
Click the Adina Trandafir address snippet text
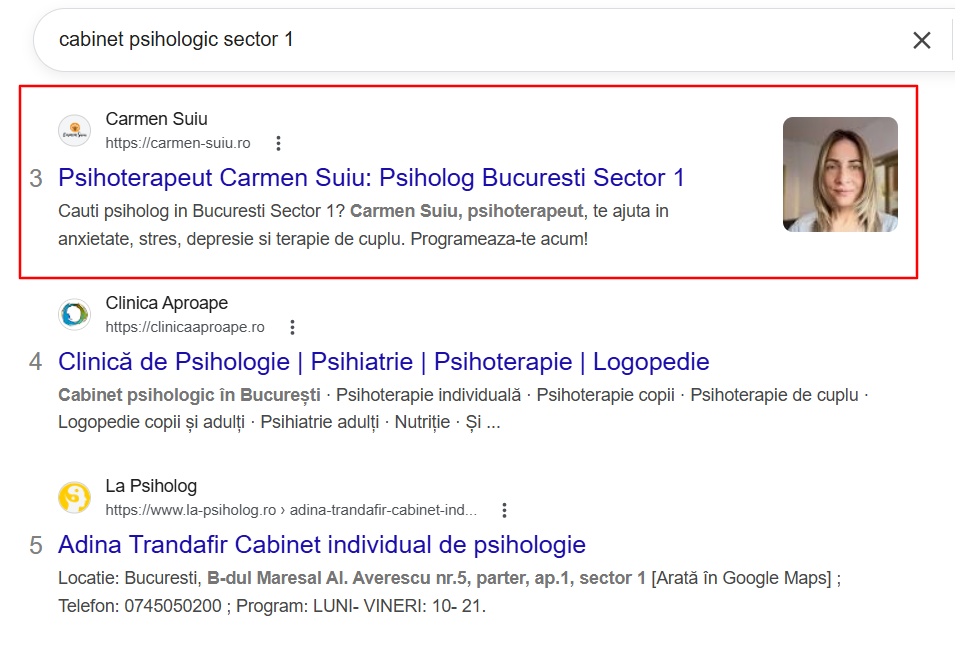pyautogui.click(x=449, y=592)
